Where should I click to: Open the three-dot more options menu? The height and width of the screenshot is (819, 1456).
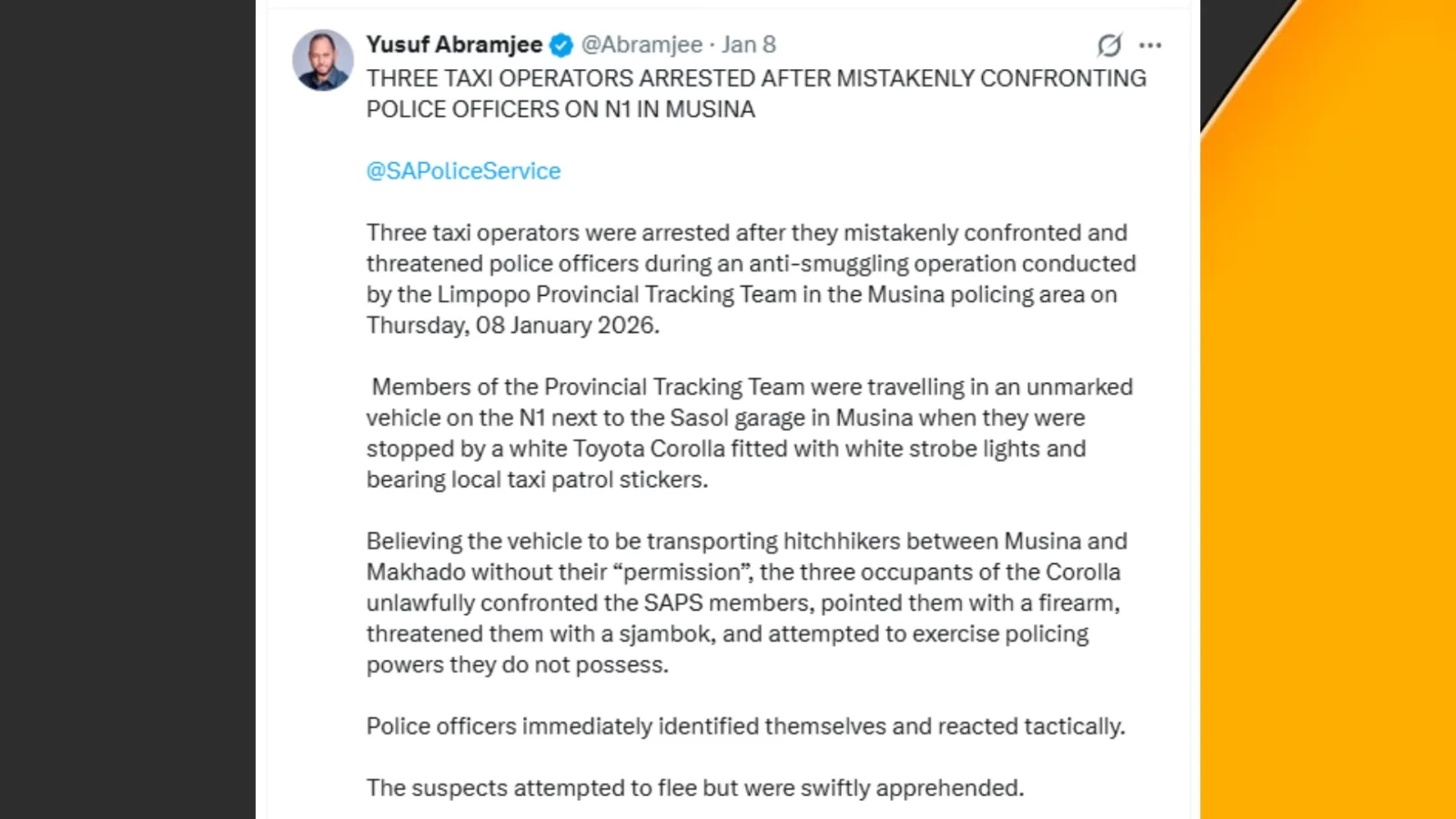click(x=1150, y=45)
